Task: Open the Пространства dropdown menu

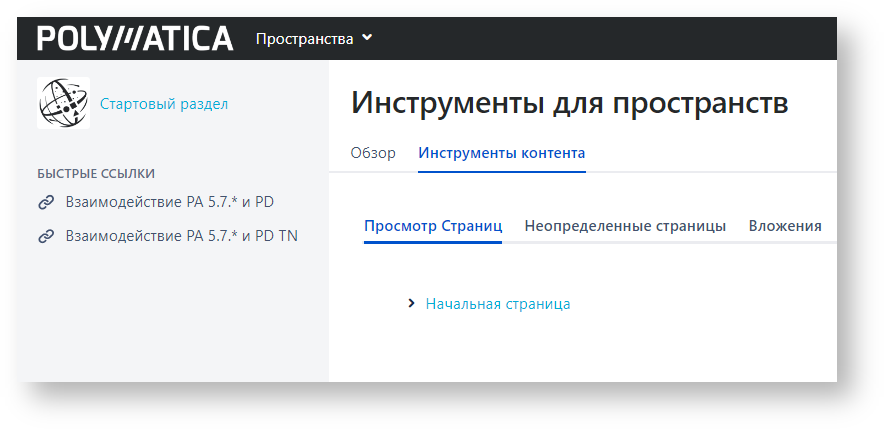Action: click(x=304, y=39)
